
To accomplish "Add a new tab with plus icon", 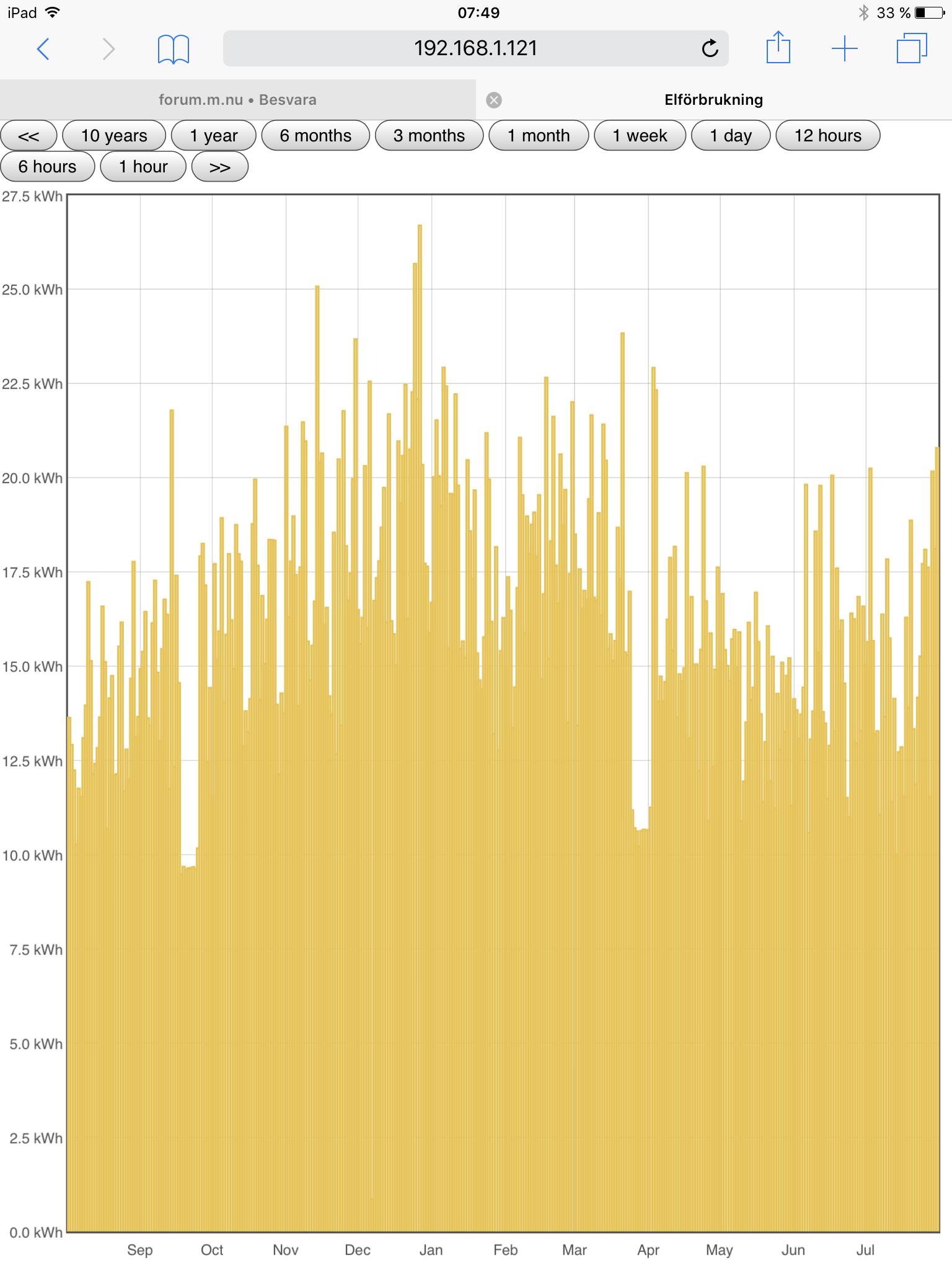I will pyautogui.click(x=844, y=48).
